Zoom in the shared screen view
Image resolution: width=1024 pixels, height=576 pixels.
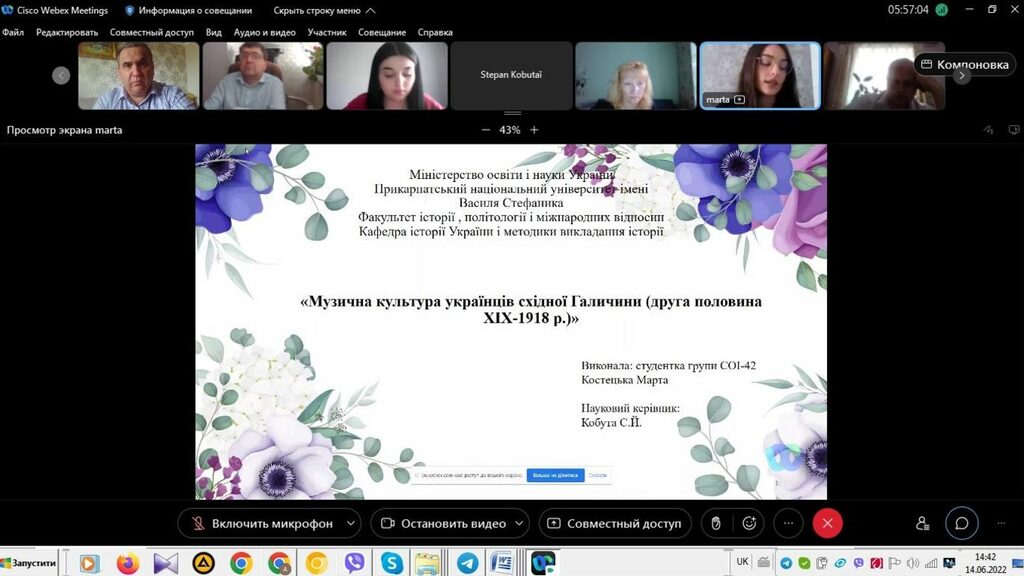click(x=534, y=130)
